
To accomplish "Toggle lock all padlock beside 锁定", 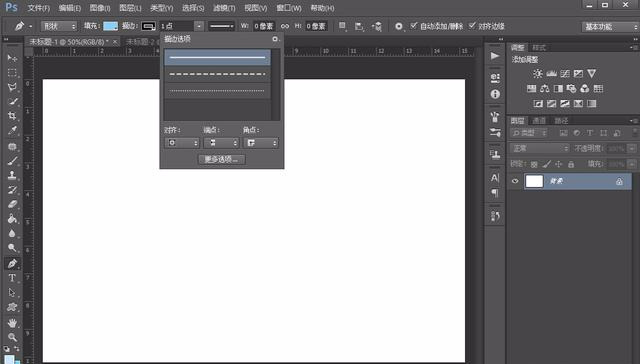I will tap(571, 164).
